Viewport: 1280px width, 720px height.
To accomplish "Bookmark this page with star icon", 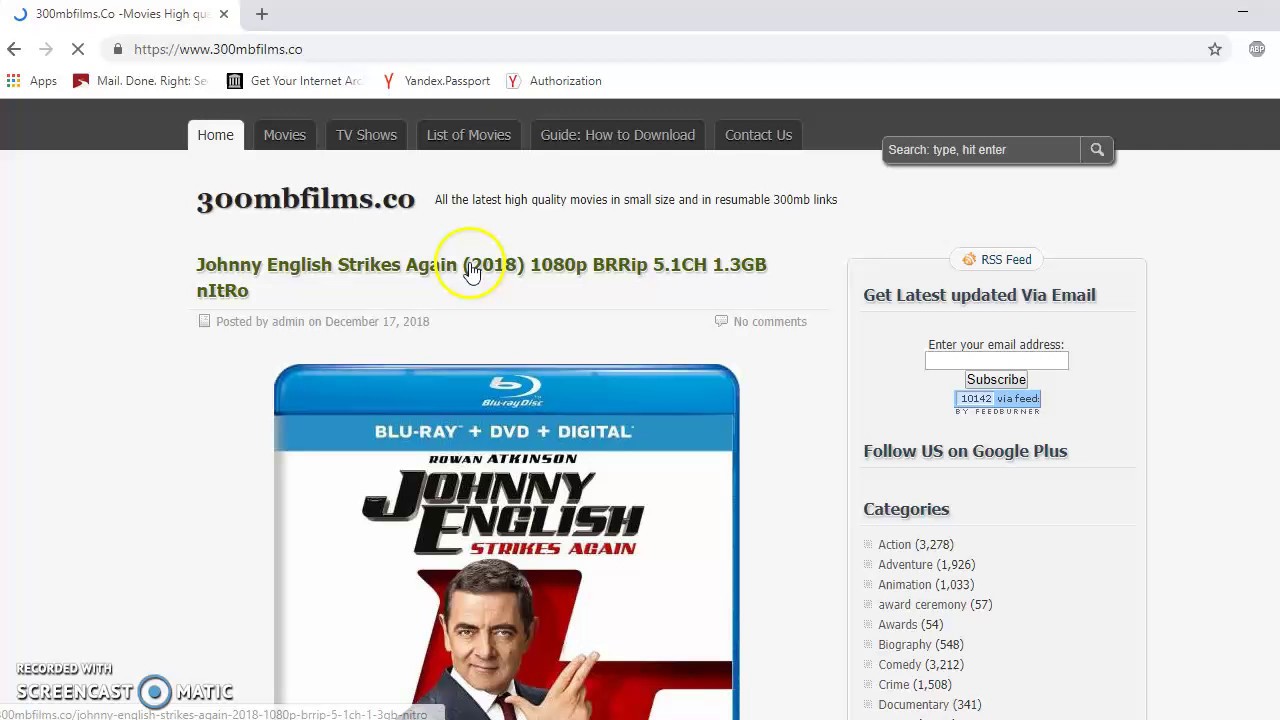I will 1215,49.
